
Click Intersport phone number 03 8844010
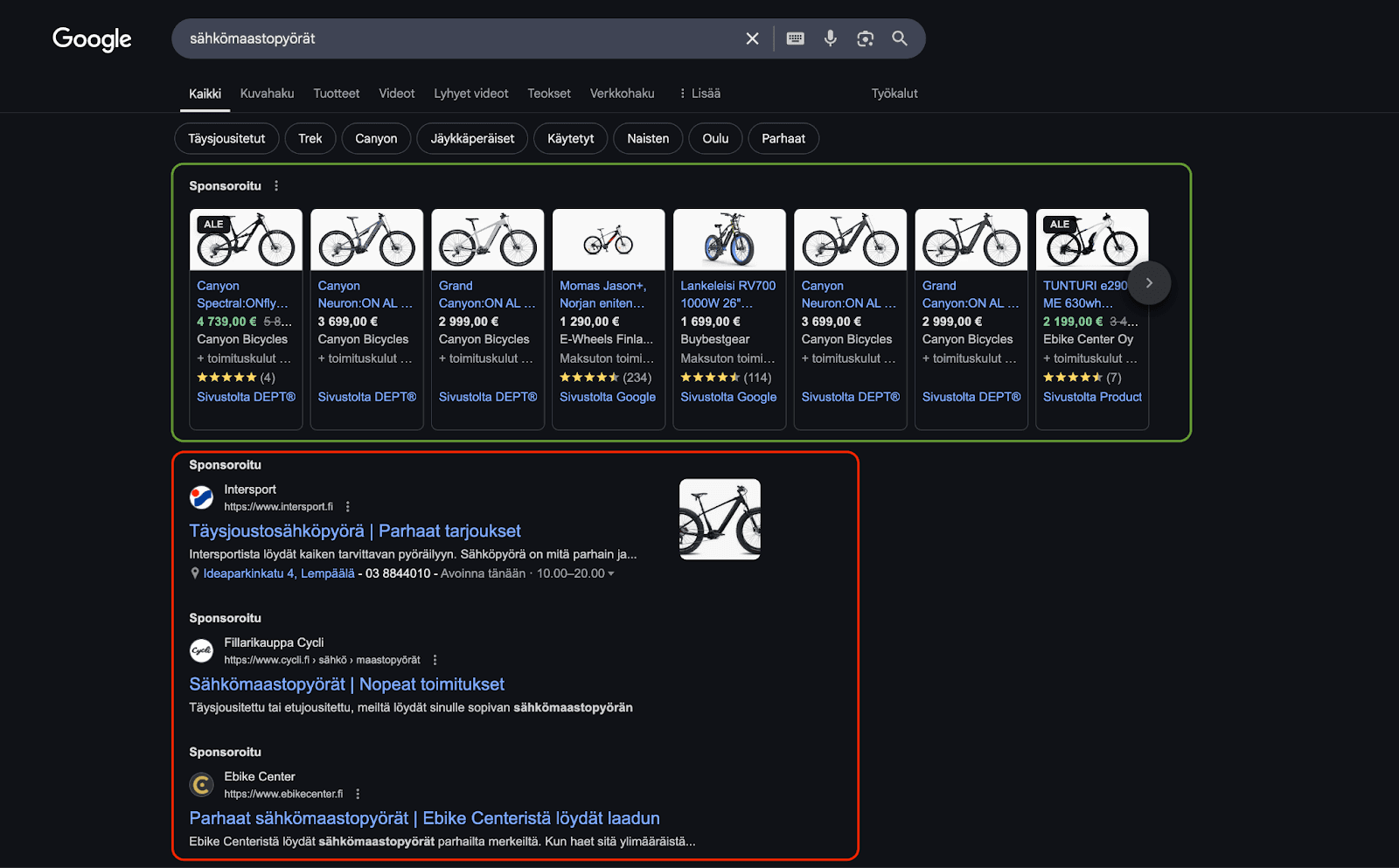[x=398, y=573]
